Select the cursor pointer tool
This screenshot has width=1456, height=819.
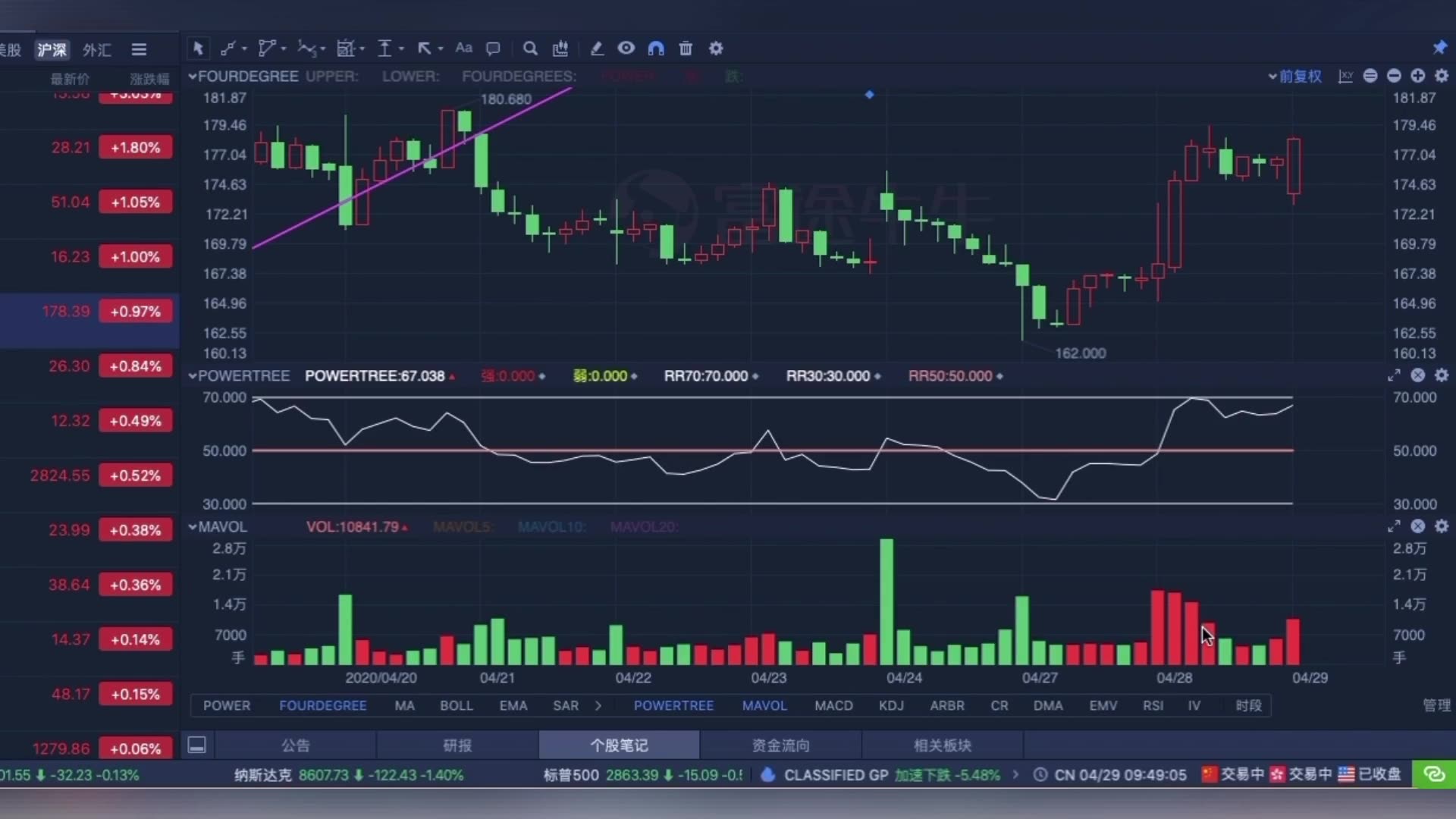[198, 49]
